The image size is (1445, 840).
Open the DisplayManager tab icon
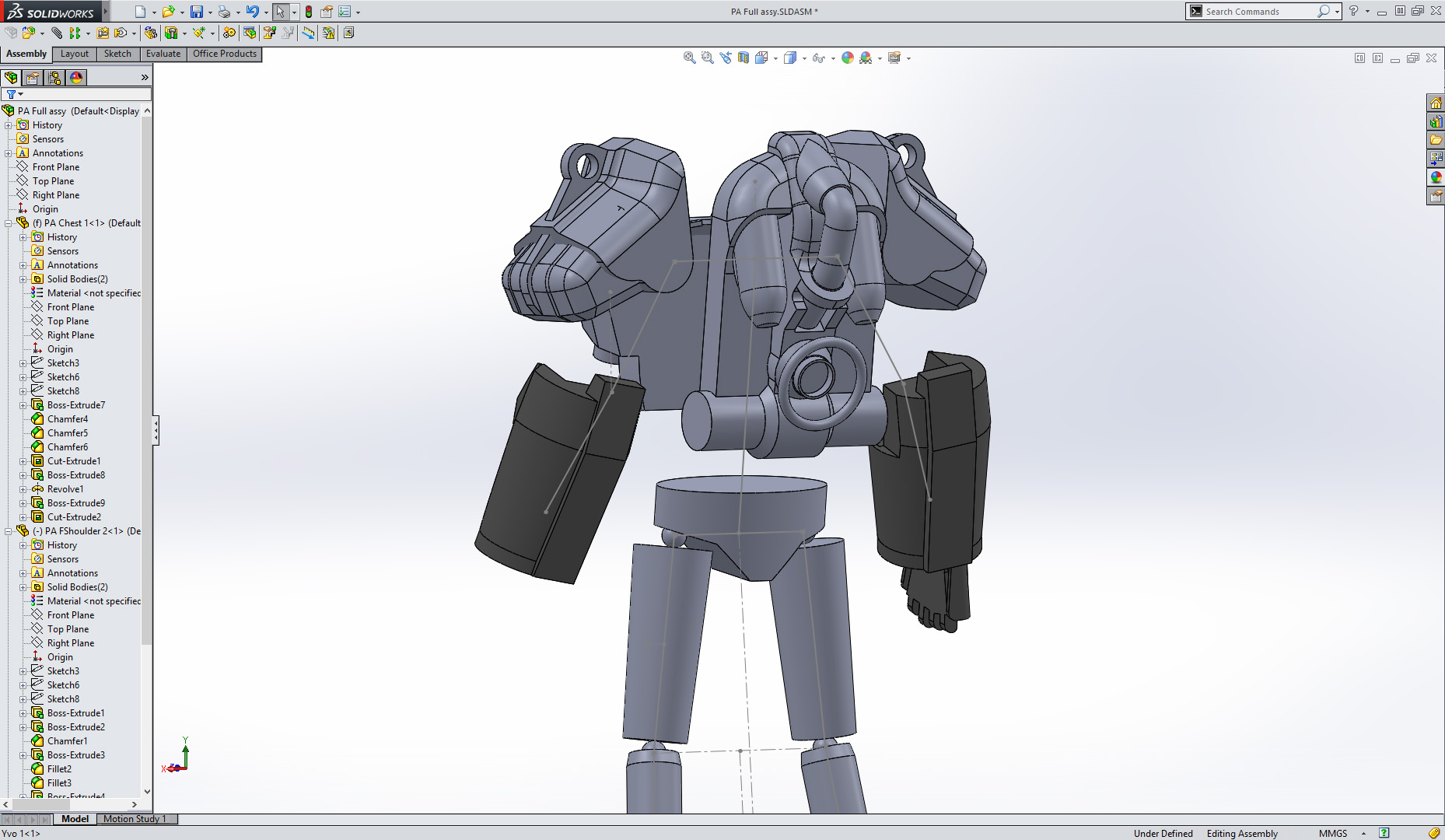pyautogui.click(x=76, y=78)
